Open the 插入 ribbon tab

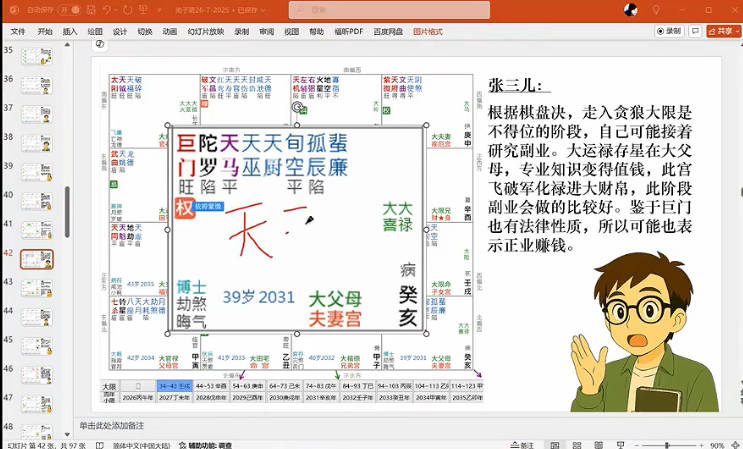click(70, 31)
